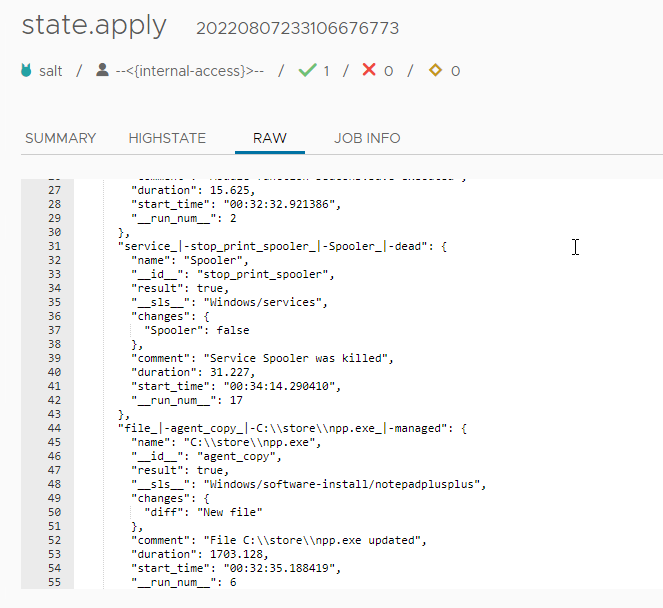Viewport: 663px width, 608px height.
Task: Click line number 31 in gutter
Action: (x=55, y=246)
